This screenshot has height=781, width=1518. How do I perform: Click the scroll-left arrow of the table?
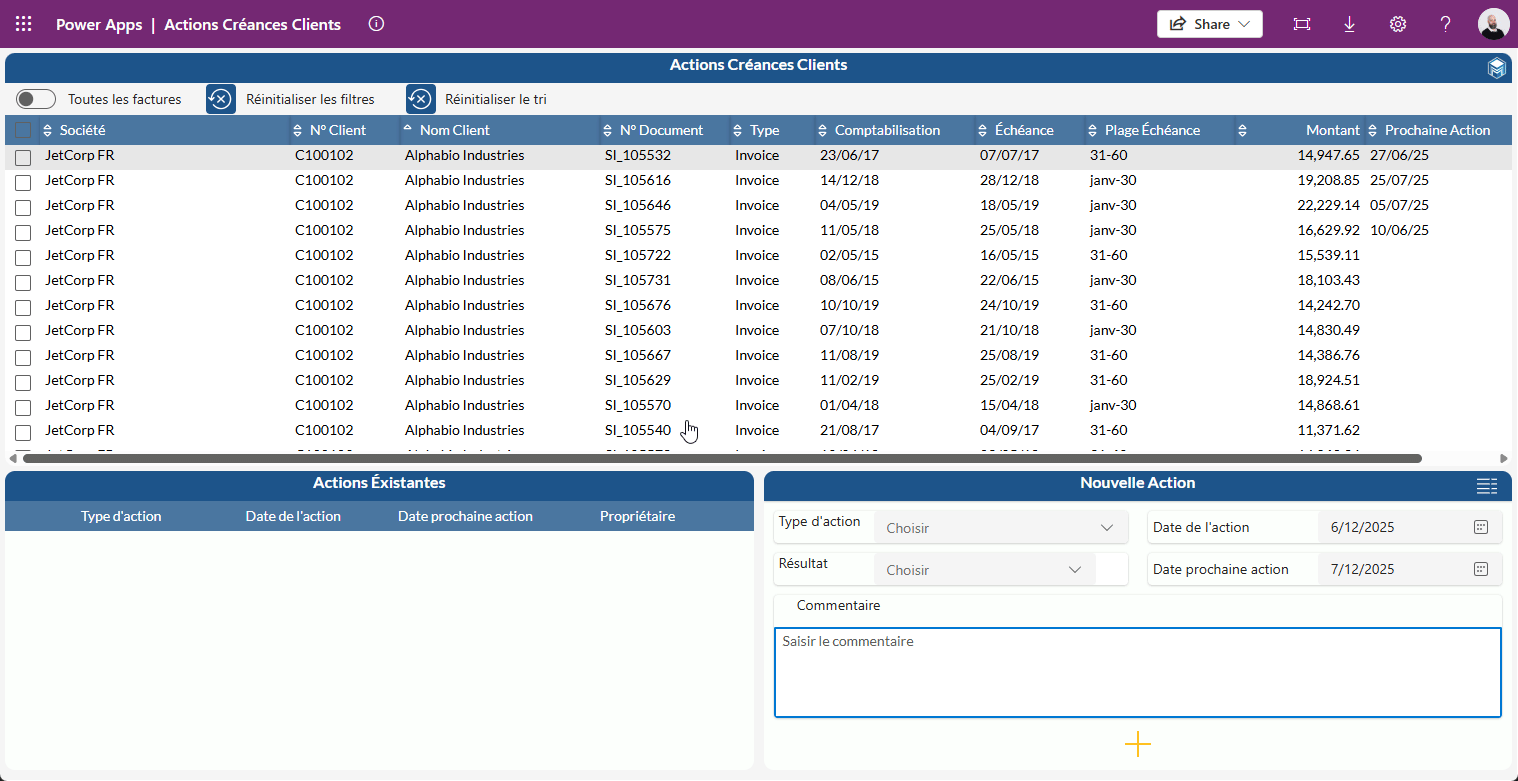pyautogui.click(x=12, y=458)
